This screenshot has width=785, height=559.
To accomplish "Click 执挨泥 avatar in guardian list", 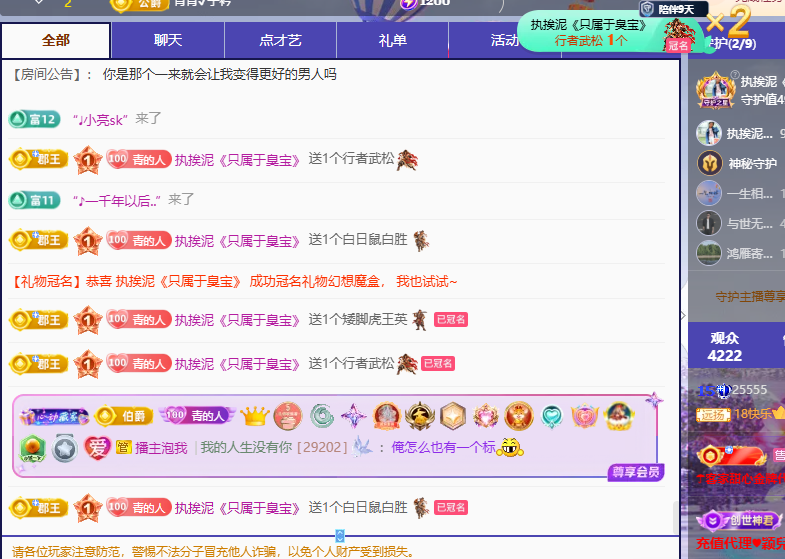I will tap(709, 133).
